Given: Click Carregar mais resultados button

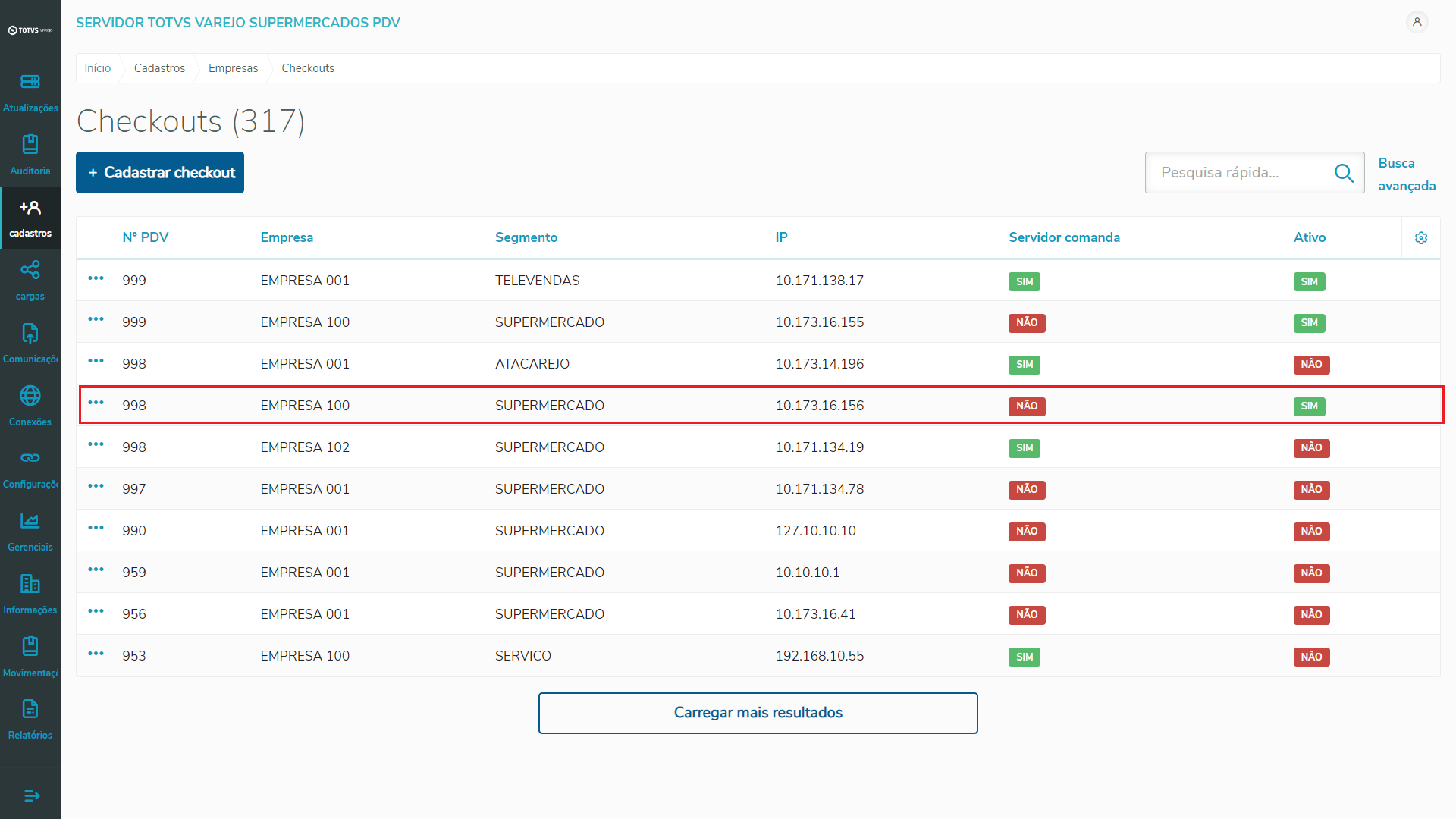Looking at the screenshot, I should (x=758, y=713).
